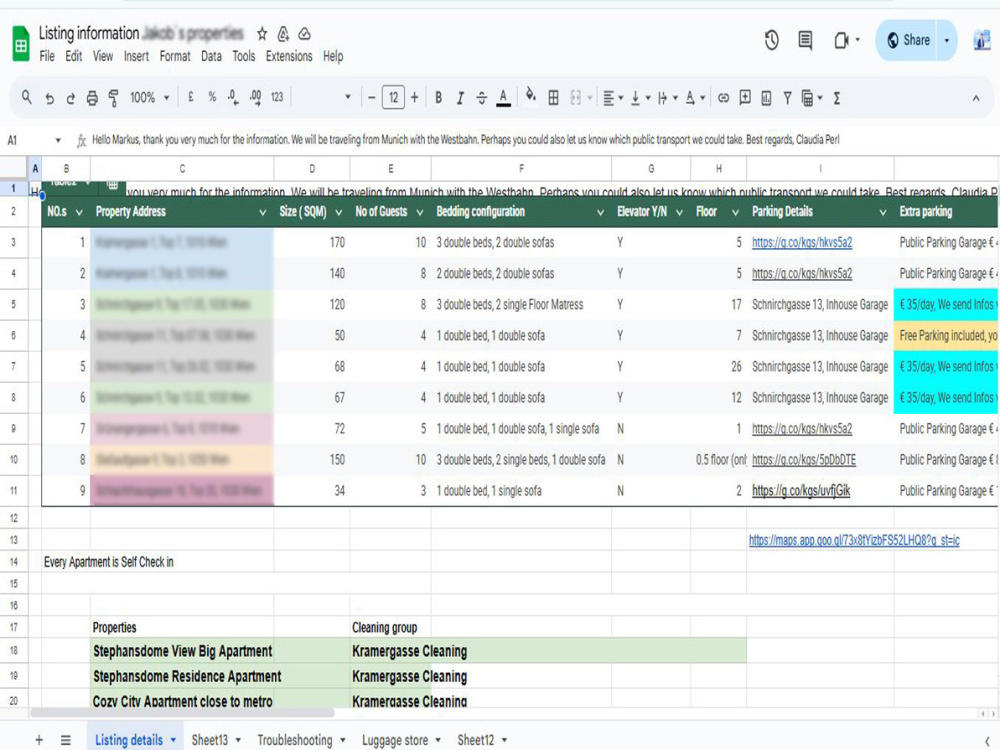
Task: Open the text color picker
Action: 503,98
